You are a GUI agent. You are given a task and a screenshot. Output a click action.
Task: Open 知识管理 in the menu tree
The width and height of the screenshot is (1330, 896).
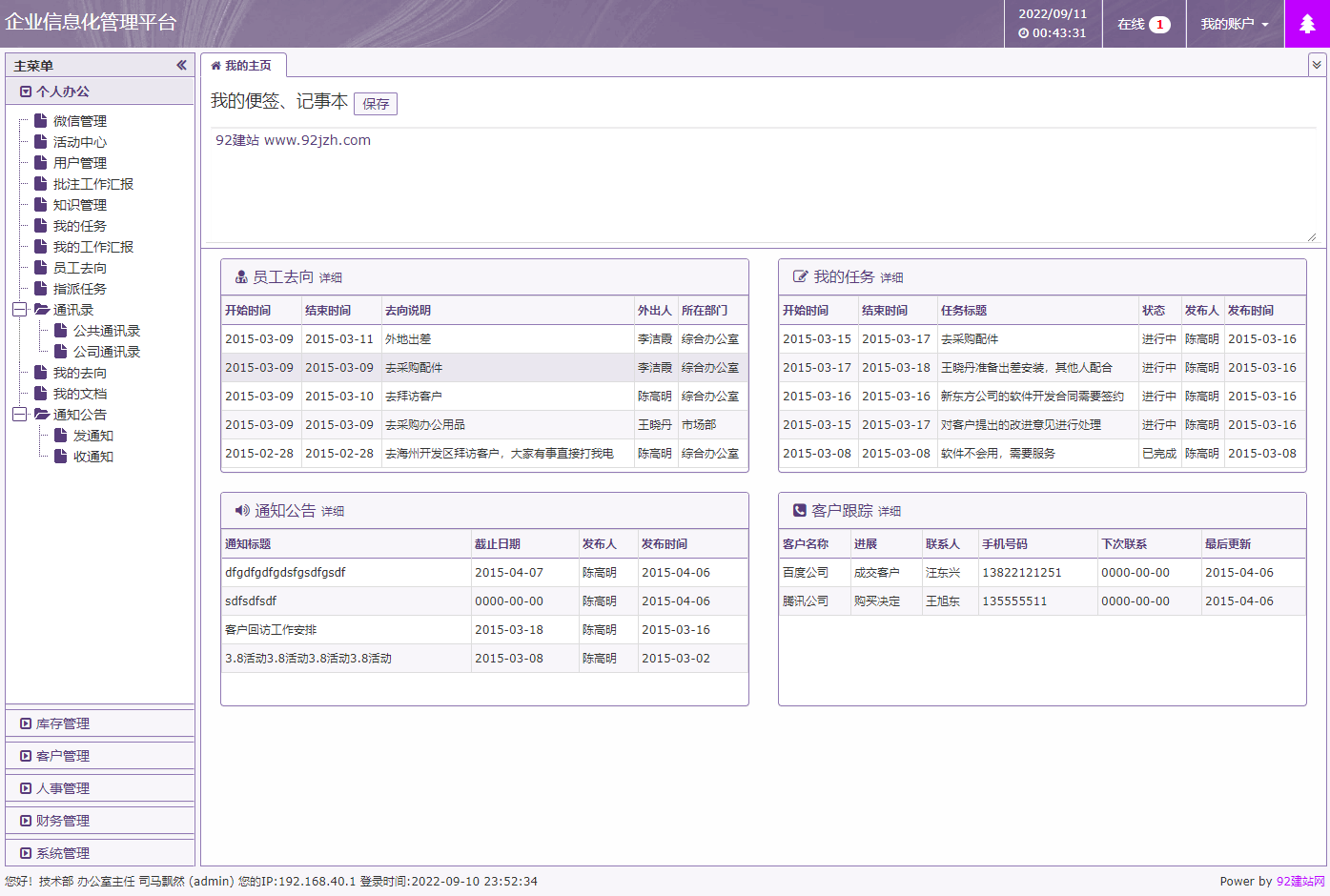point(80,205)
